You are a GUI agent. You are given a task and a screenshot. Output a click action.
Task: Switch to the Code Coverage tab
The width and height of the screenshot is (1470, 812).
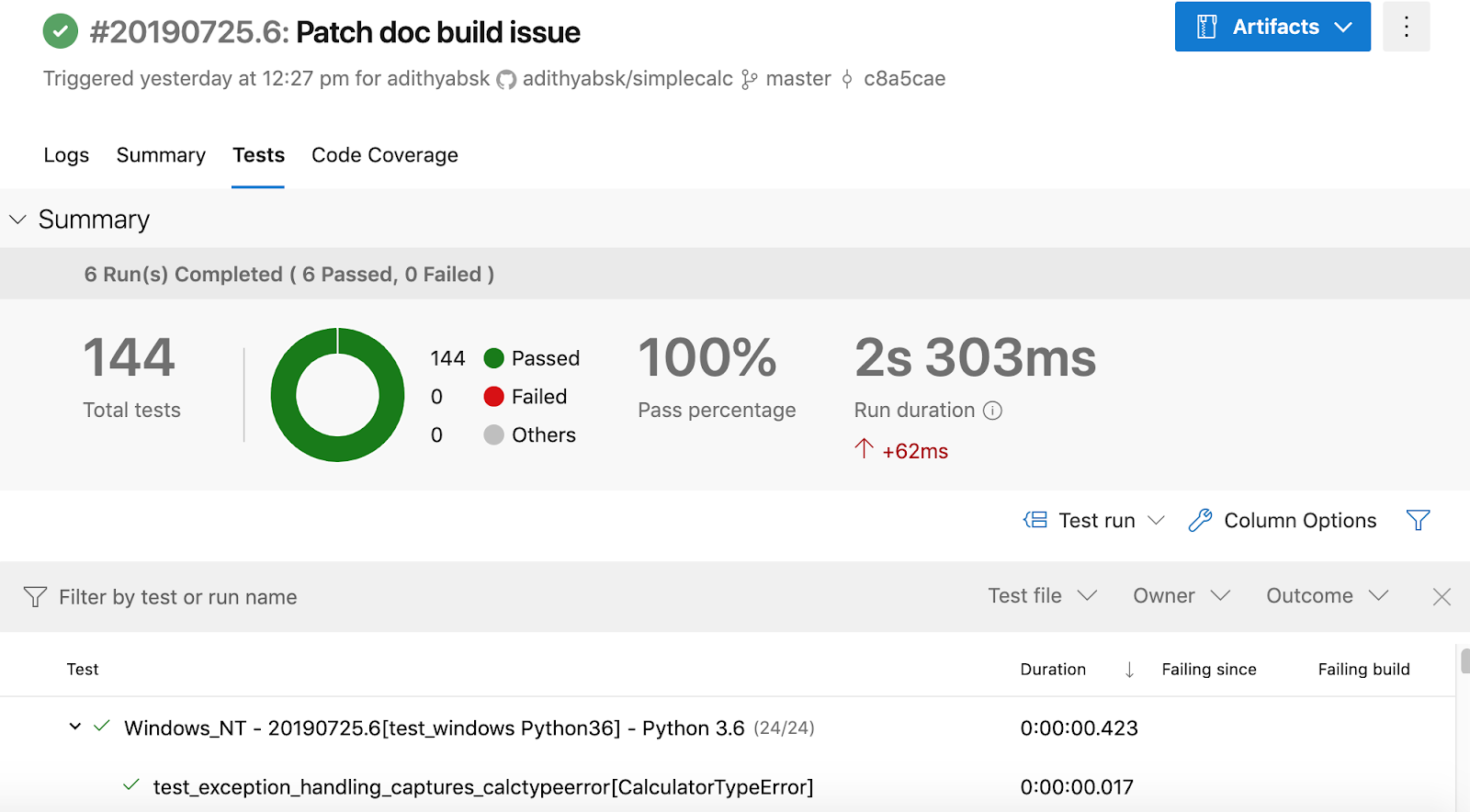click(x=384, y=155)
